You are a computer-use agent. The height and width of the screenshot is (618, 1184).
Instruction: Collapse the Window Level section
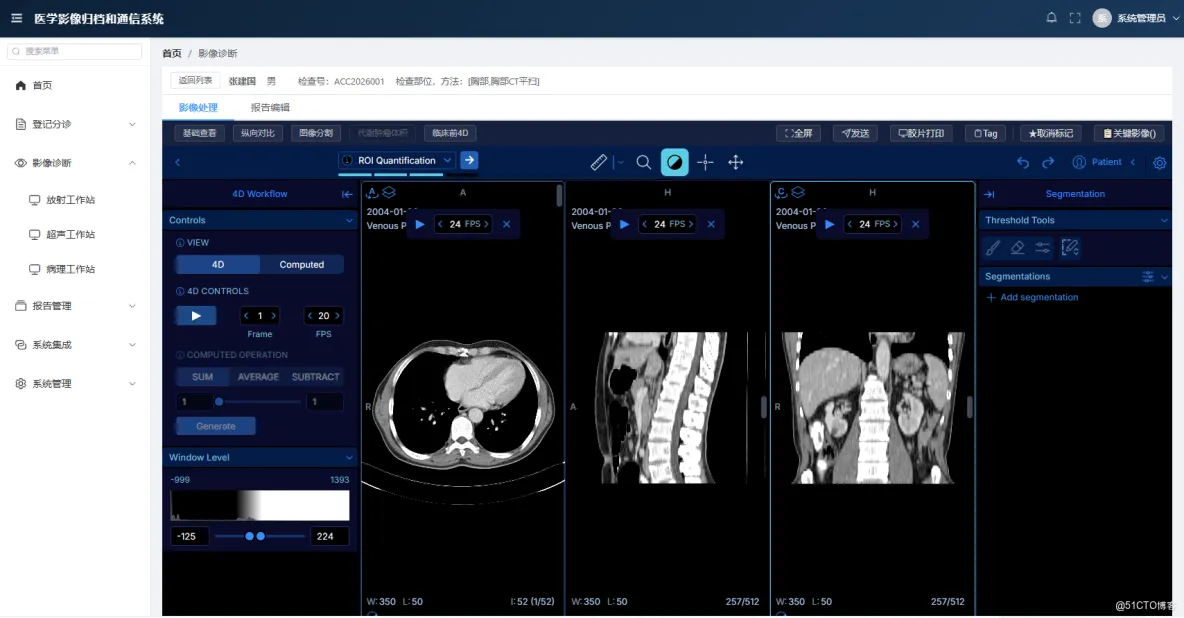349,458
